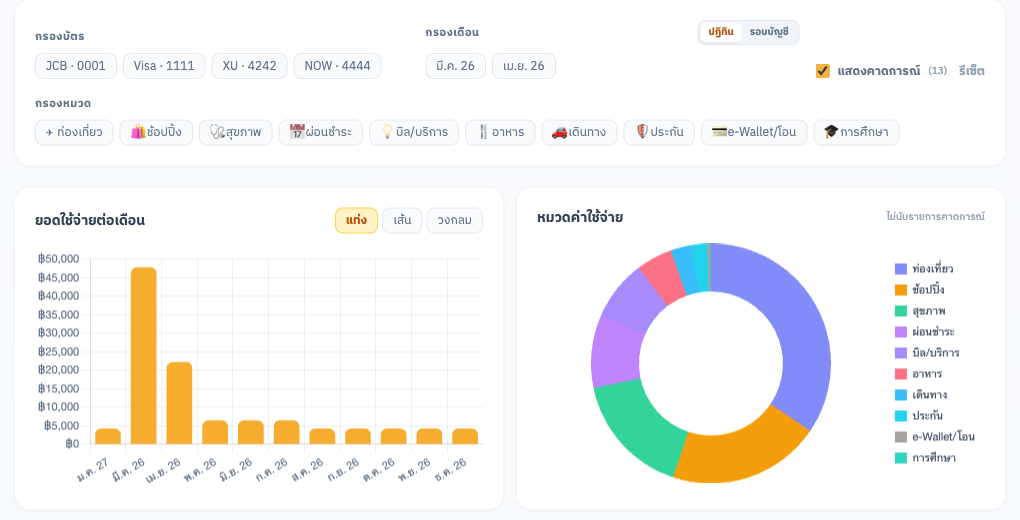The image size is (1020, 520).
Task: Switch to ปฏิทิน calendar mode
Action: [721, 32]
